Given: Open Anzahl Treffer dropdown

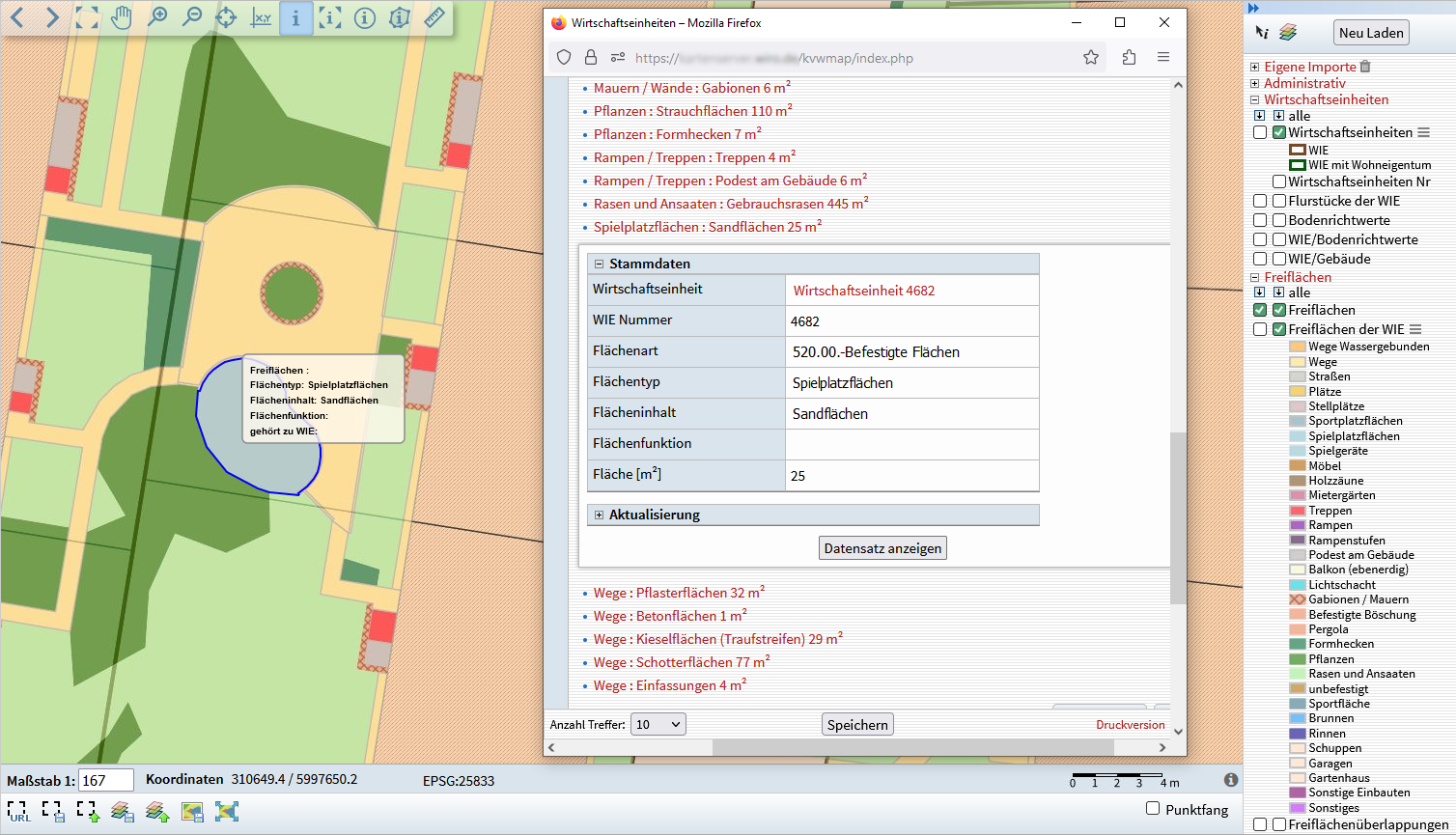Looking at the screenshot, I should (658, 724).
